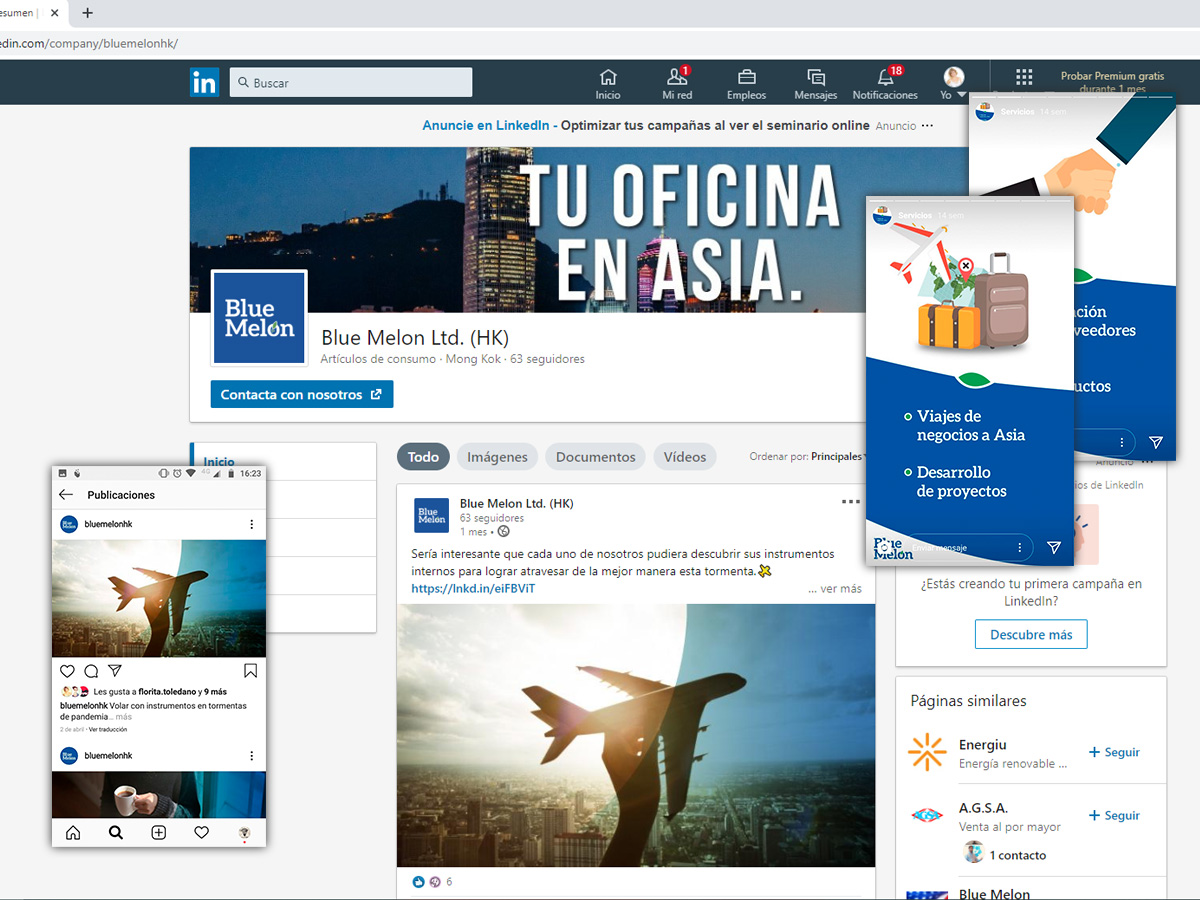Select Inicio in company page sidebar
This screenshot has height=900, width=1200.
tap(219, 462)
